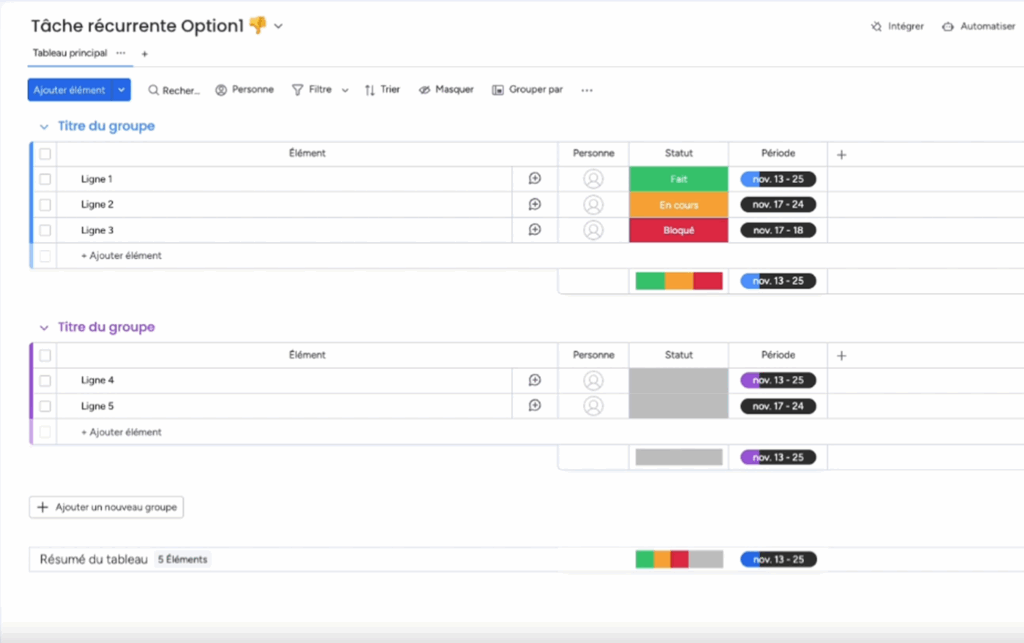Open conversation icon for Ligne 3

[x=535, y=230]
